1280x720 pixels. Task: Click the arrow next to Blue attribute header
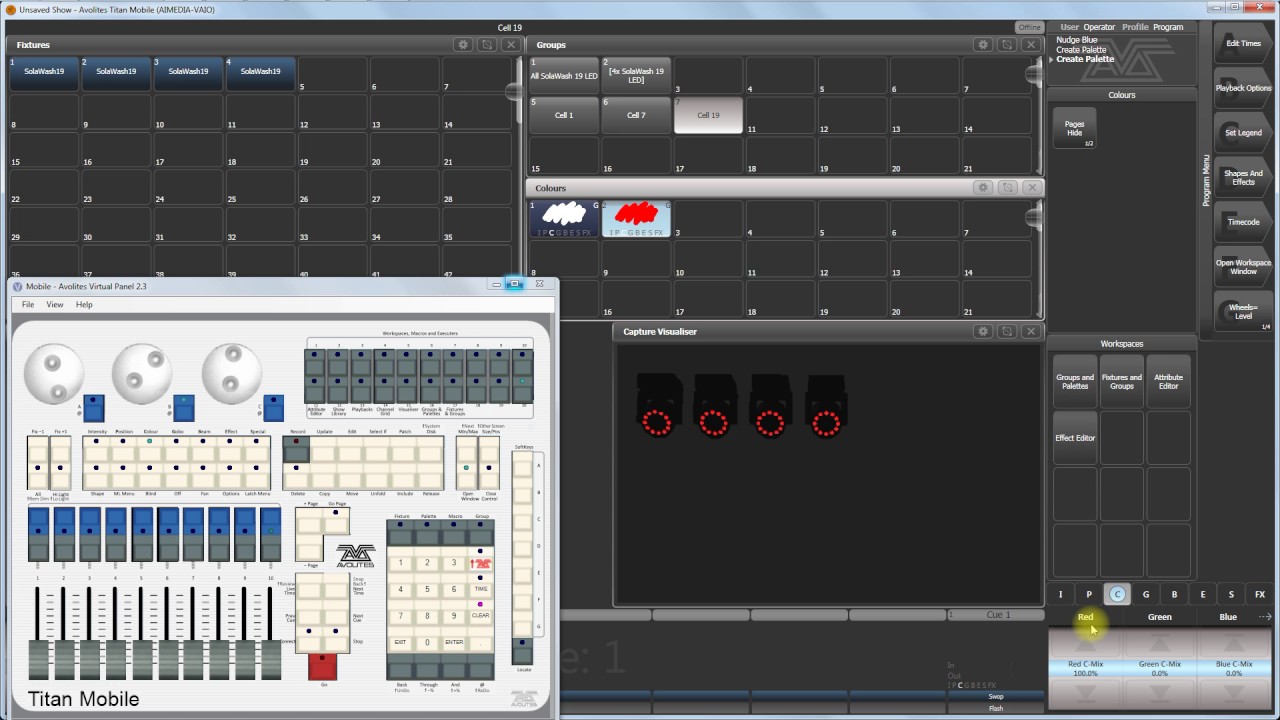pyautogui.click(x=1264, y=617)
